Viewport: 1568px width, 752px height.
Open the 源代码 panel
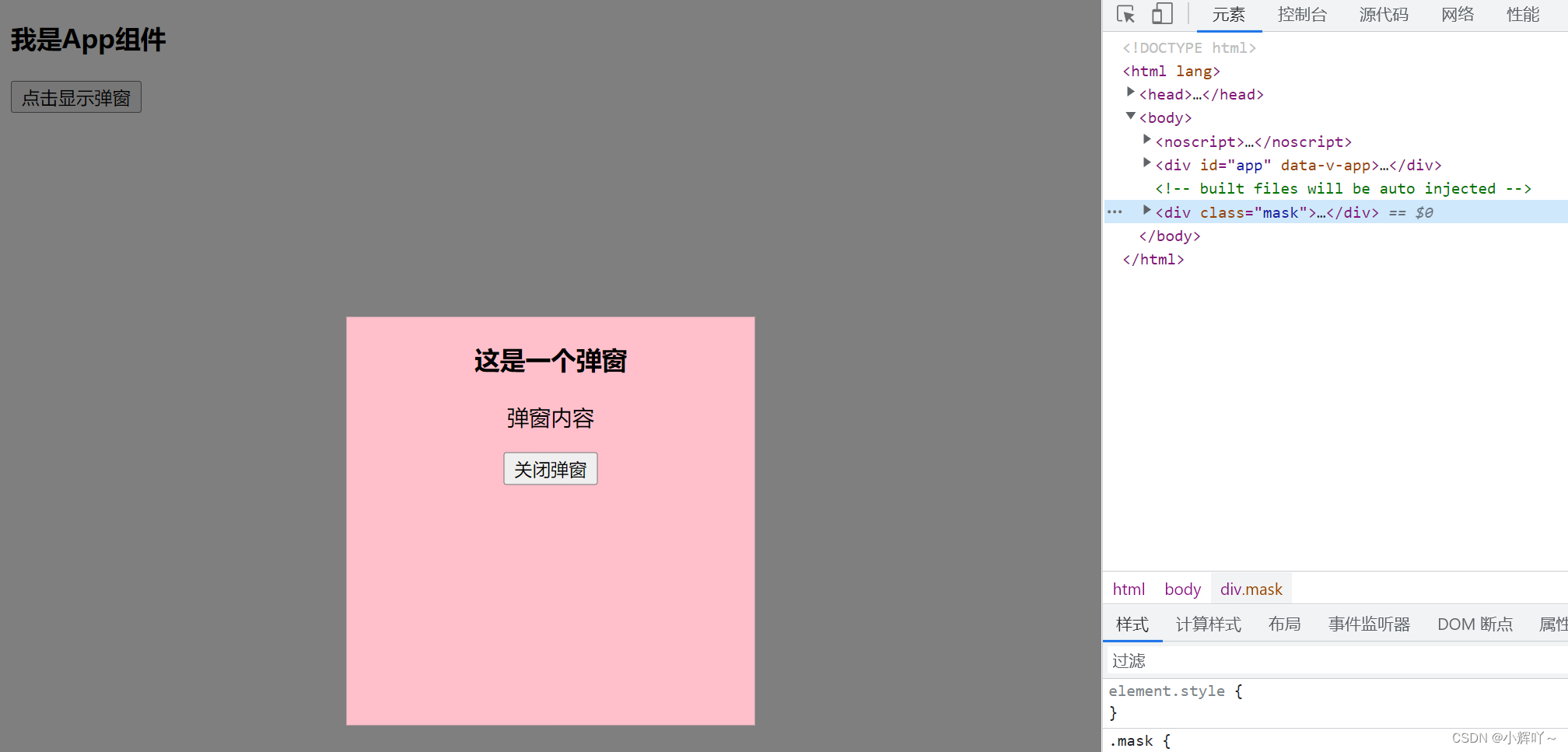click(1383, 14)
